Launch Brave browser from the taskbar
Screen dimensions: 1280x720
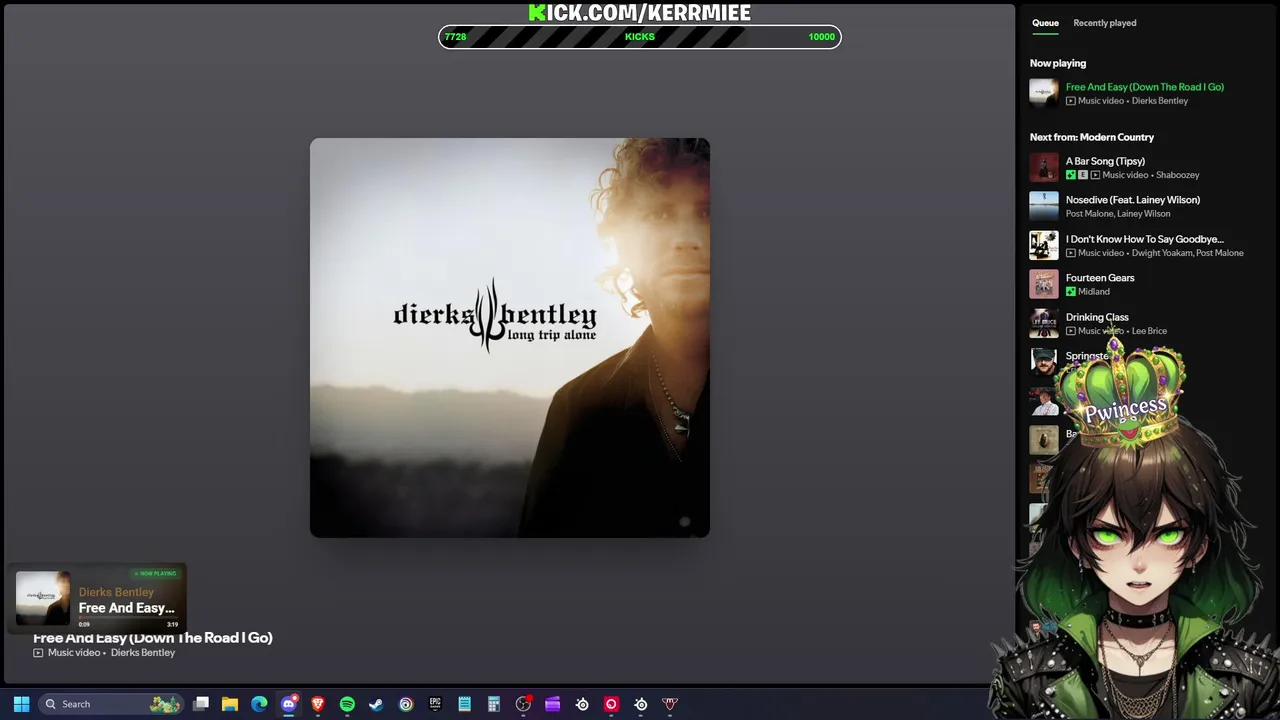(318, 704)
